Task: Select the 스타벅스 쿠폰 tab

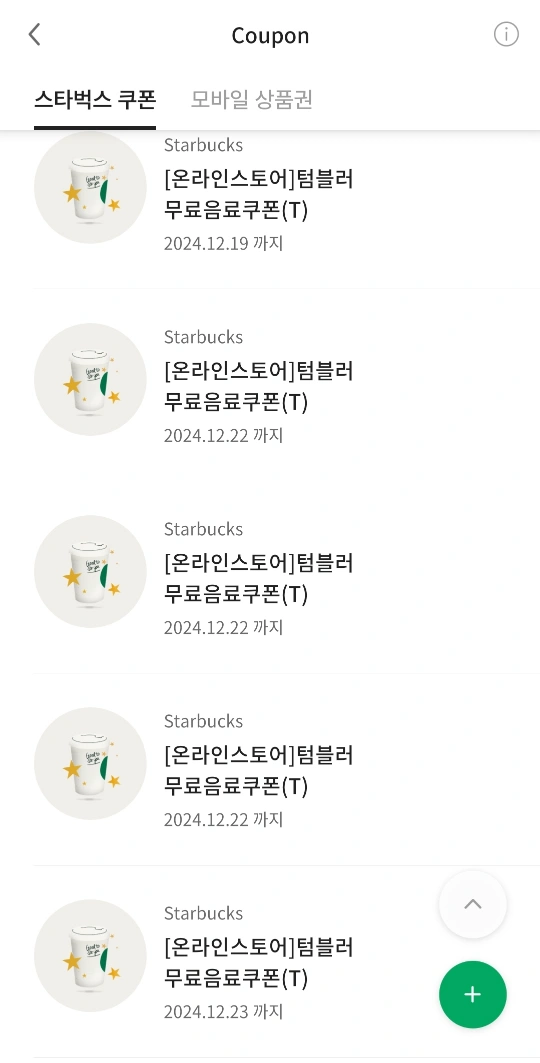Action: pyautogui.click(x=95, y=100)
